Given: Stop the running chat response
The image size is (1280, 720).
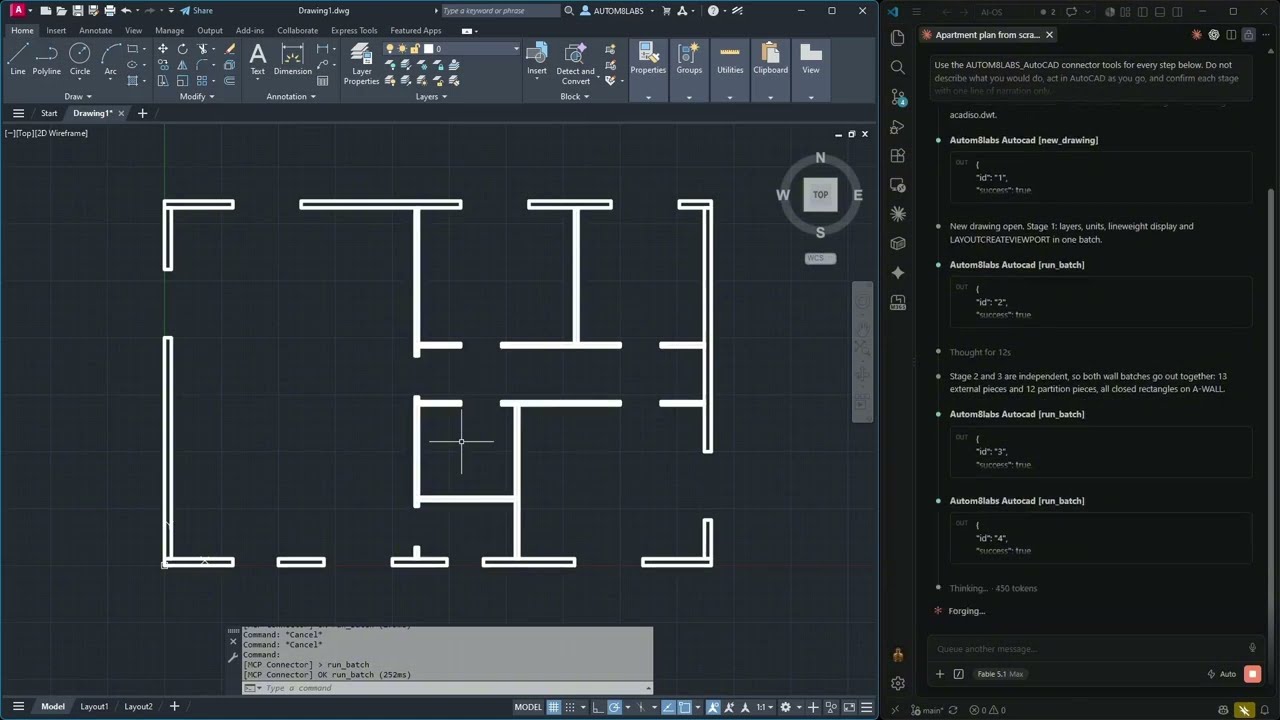Looking at the screenshot, I should point(1252,674).
